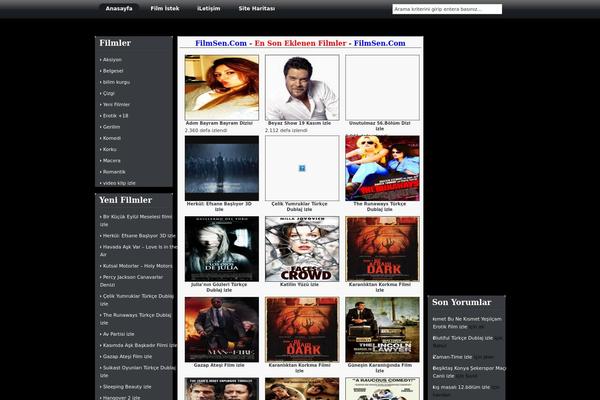The width and height of the screenshot is (600, 400).
Task: Open the Çizgi category
Action: [109, 93]
